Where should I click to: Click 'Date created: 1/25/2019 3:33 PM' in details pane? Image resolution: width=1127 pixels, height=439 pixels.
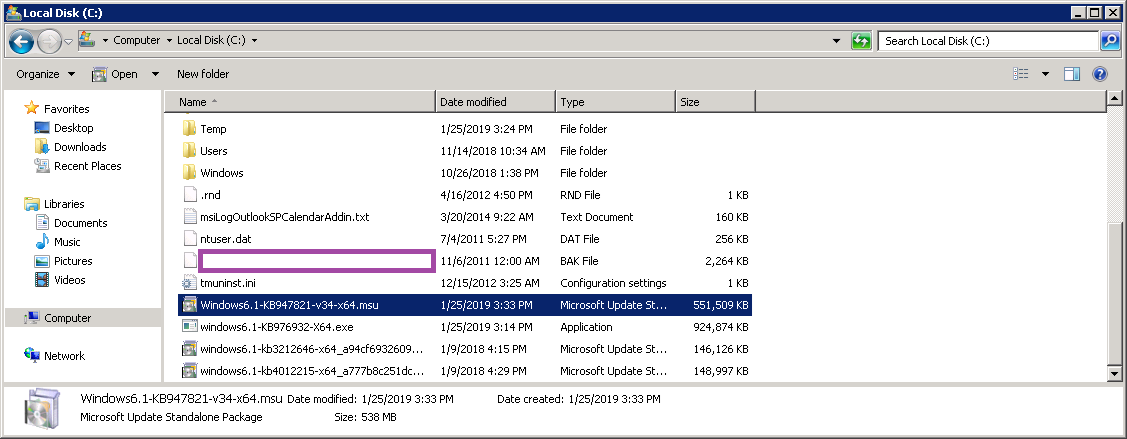click(579, 399)
